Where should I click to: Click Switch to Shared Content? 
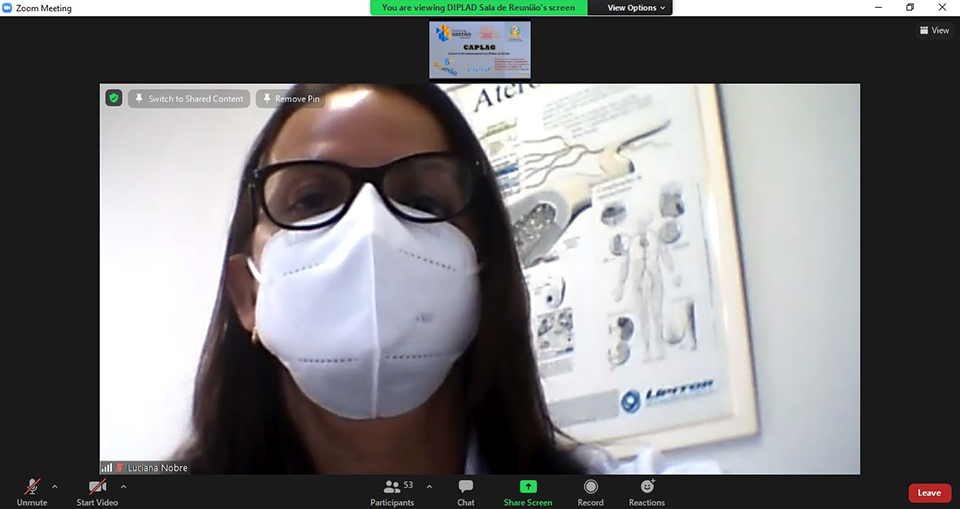(188, 99)
